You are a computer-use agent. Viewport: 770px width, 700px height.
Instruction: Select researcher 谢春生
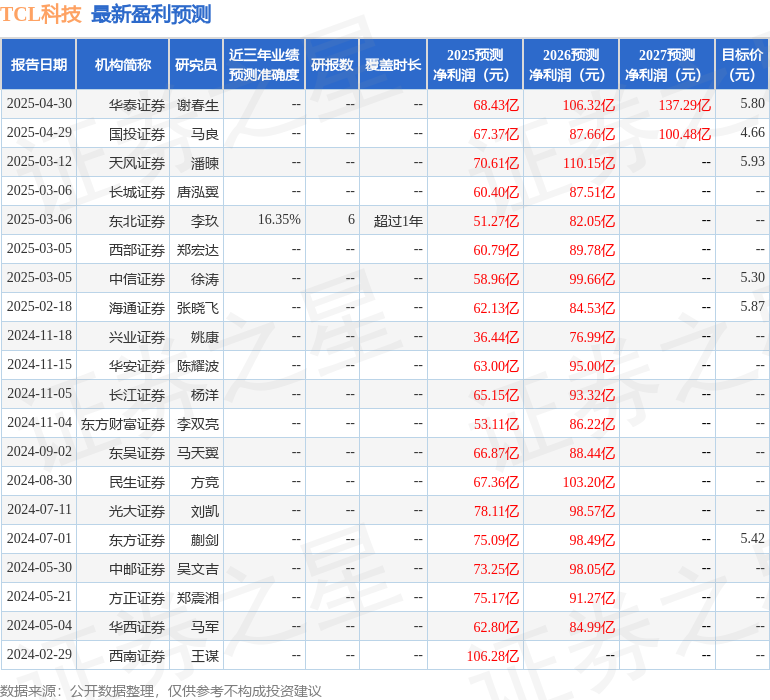(x=197, y=105)
